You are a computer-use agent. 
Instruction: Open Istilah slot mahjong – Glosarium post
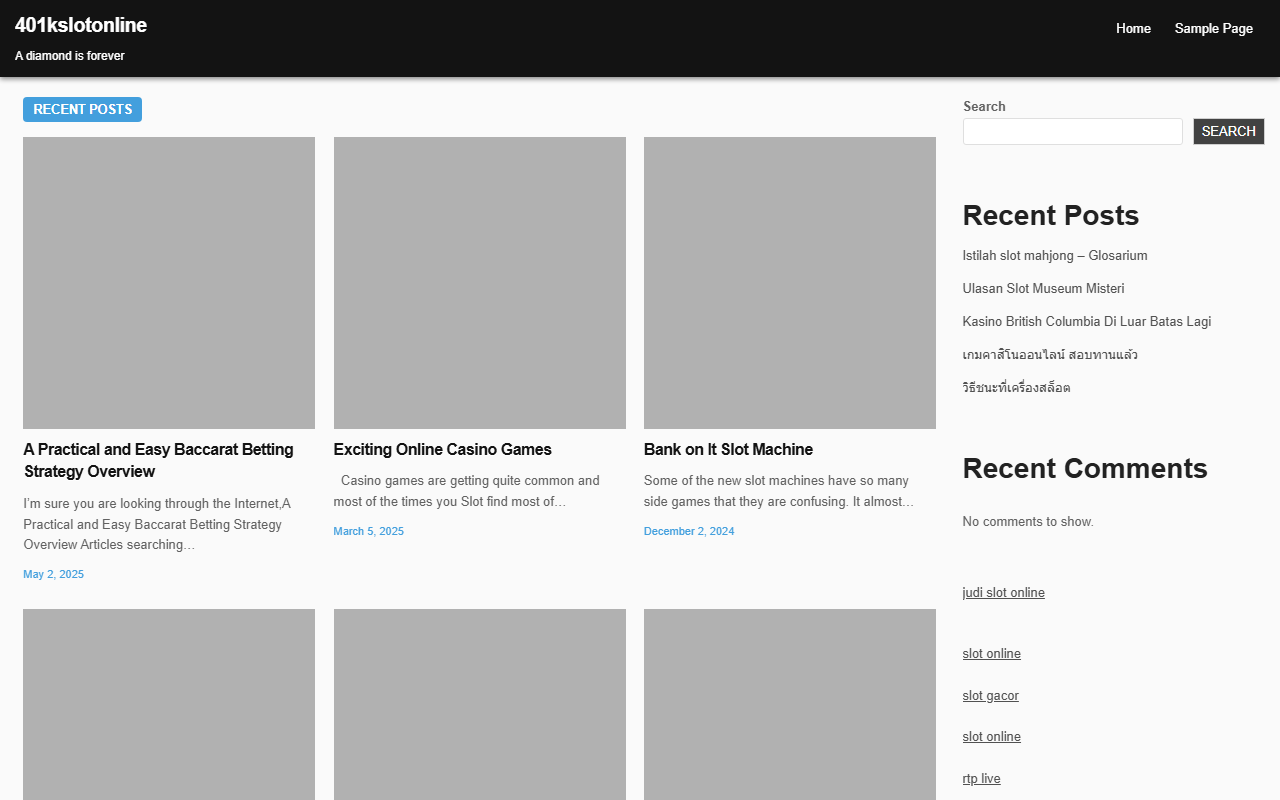(x=1055, y=255)
